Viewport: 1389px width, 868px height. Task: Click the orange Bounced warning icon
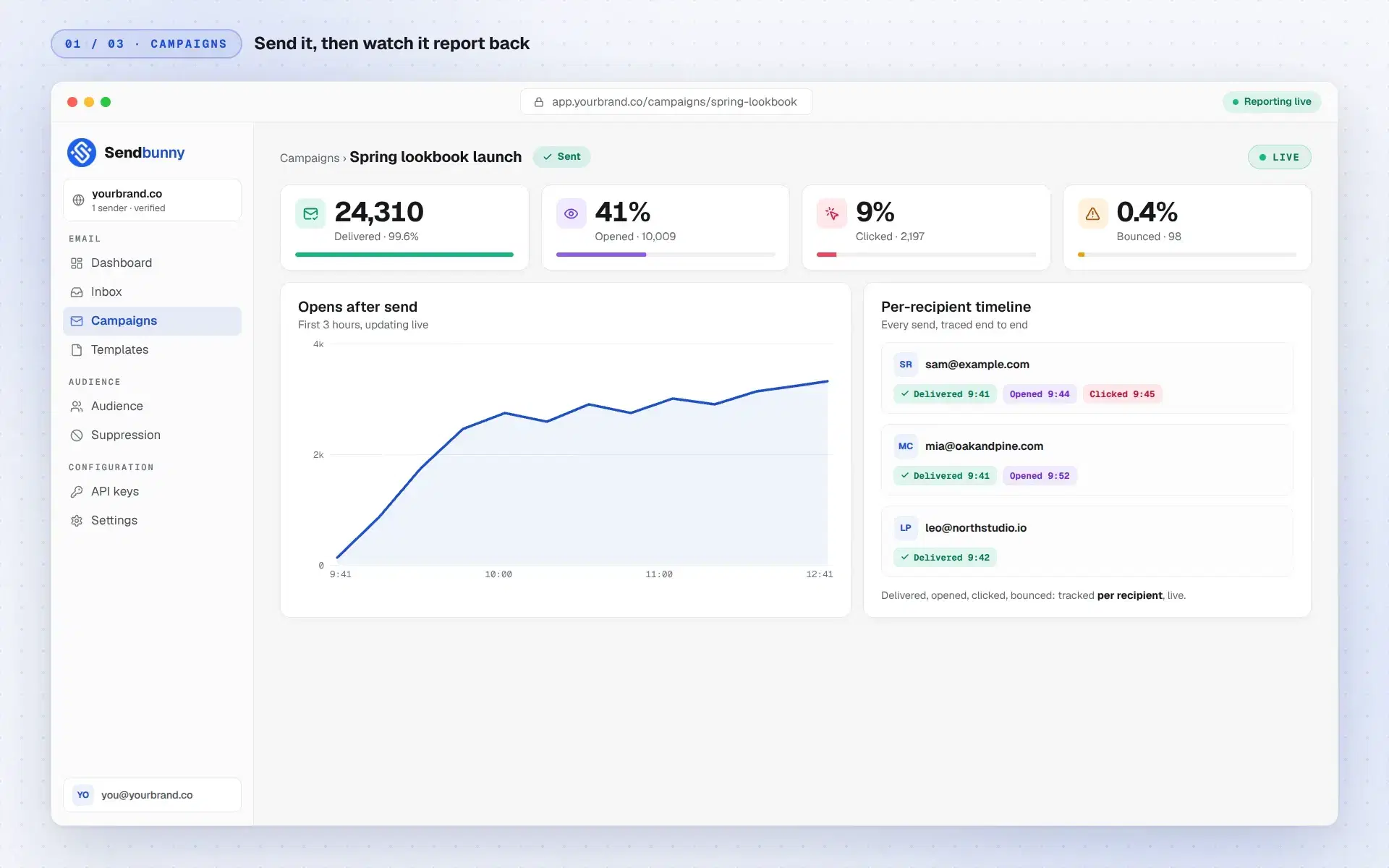[x=1092, y=213]
